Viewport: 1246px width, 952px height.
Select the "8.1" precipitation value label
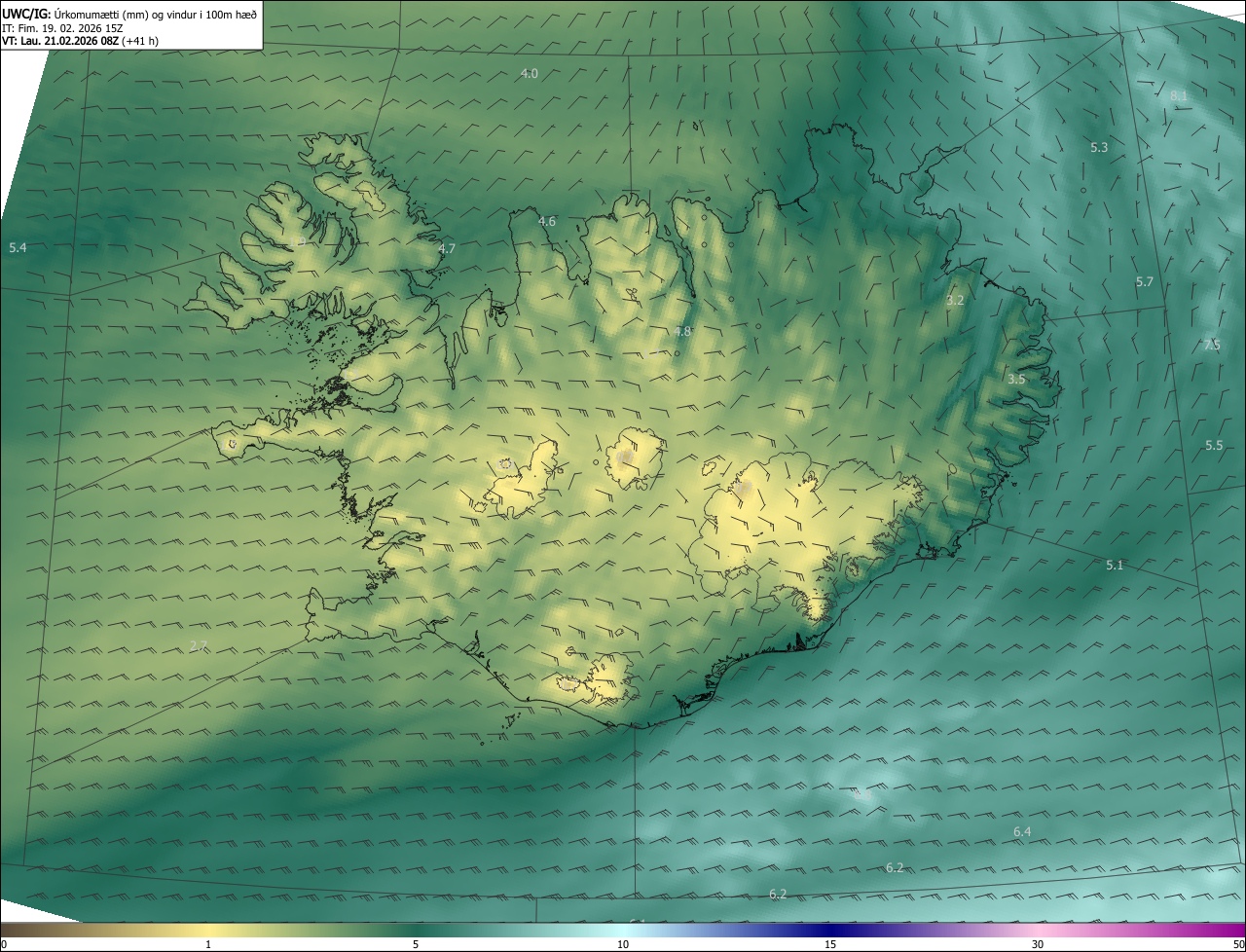[1179, 95]
